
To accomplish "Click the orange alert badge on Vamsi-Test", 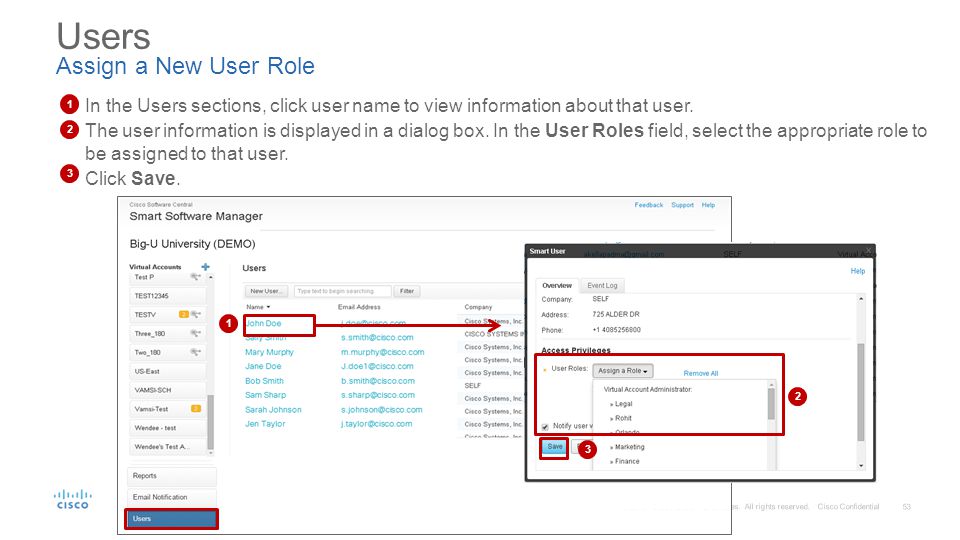I will coord(196,409).
